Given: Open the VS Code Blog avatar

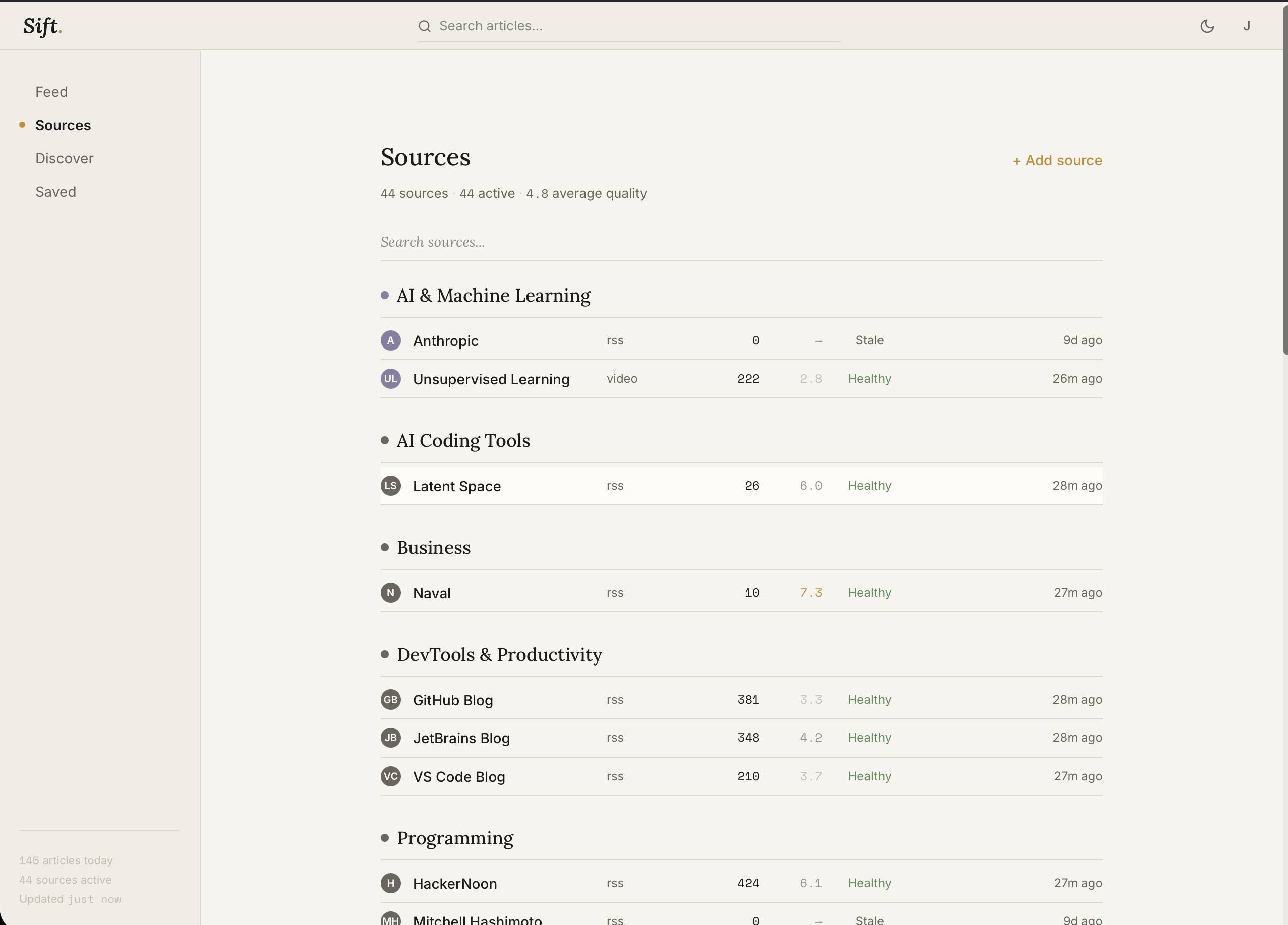Looking at the screenshot, I should coord(390,776).
